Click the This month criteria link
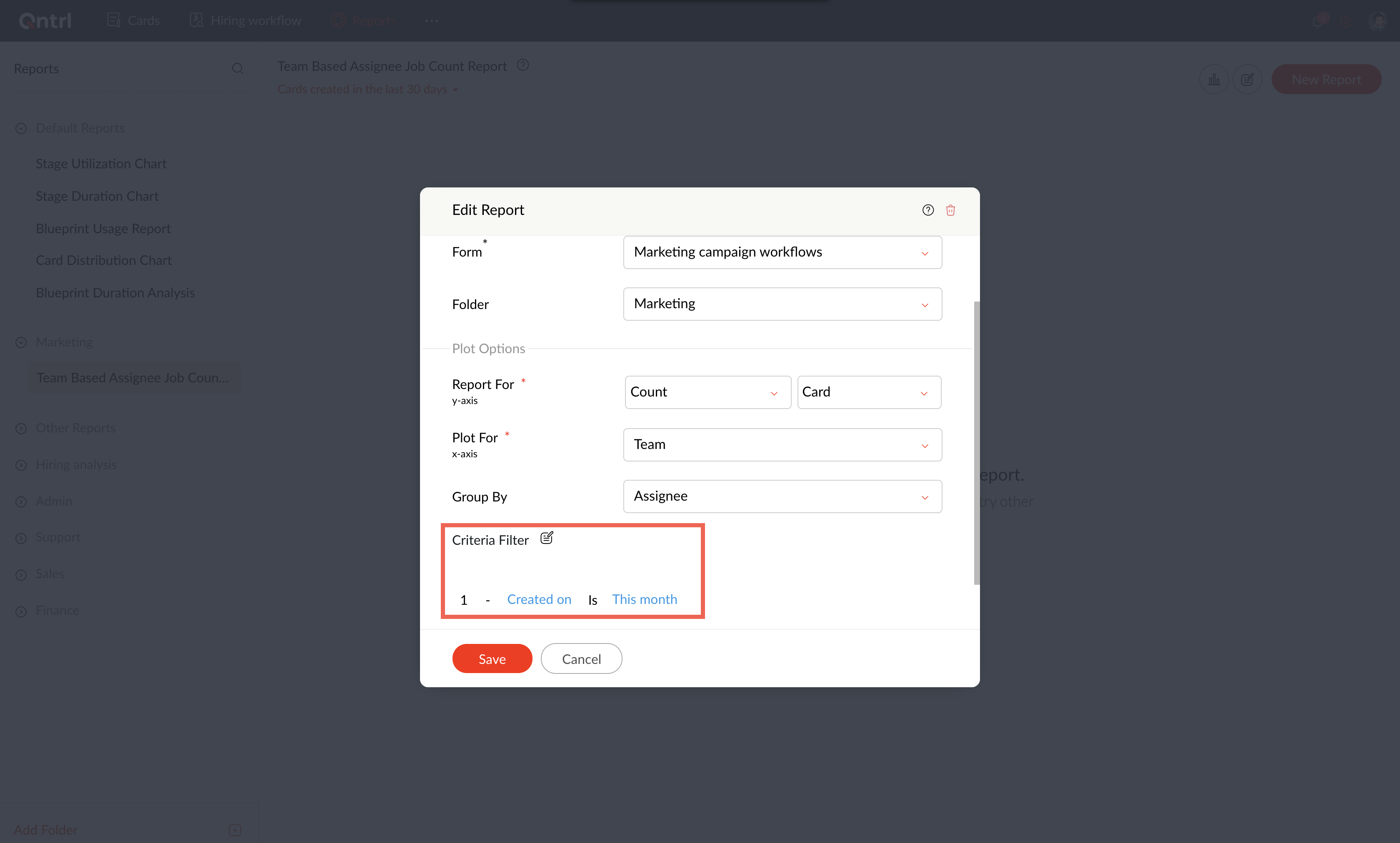The height and width of the screenshot is (843, 1400). click(644, 599)
